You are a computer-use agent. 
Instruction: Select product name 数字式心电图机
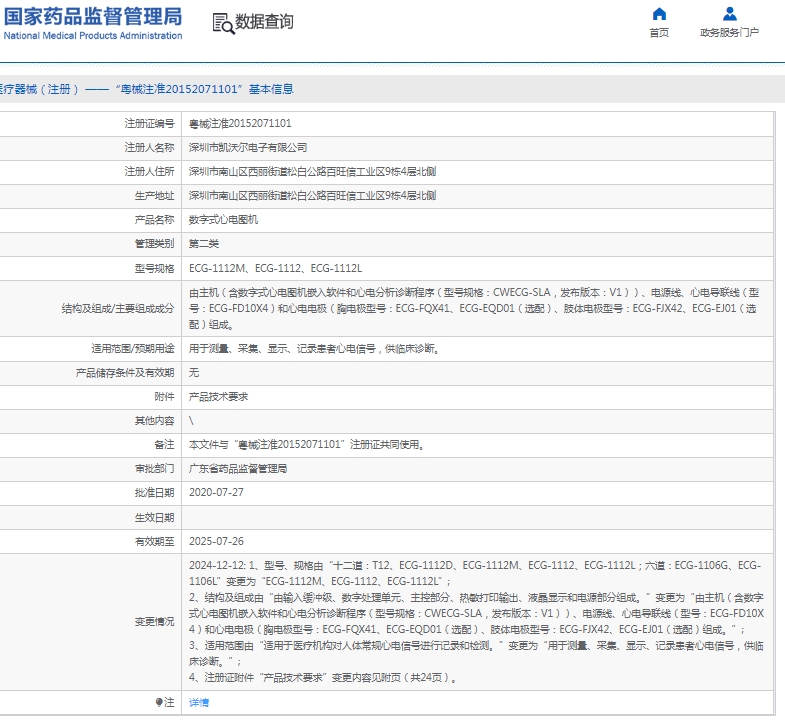coord(223,219)
